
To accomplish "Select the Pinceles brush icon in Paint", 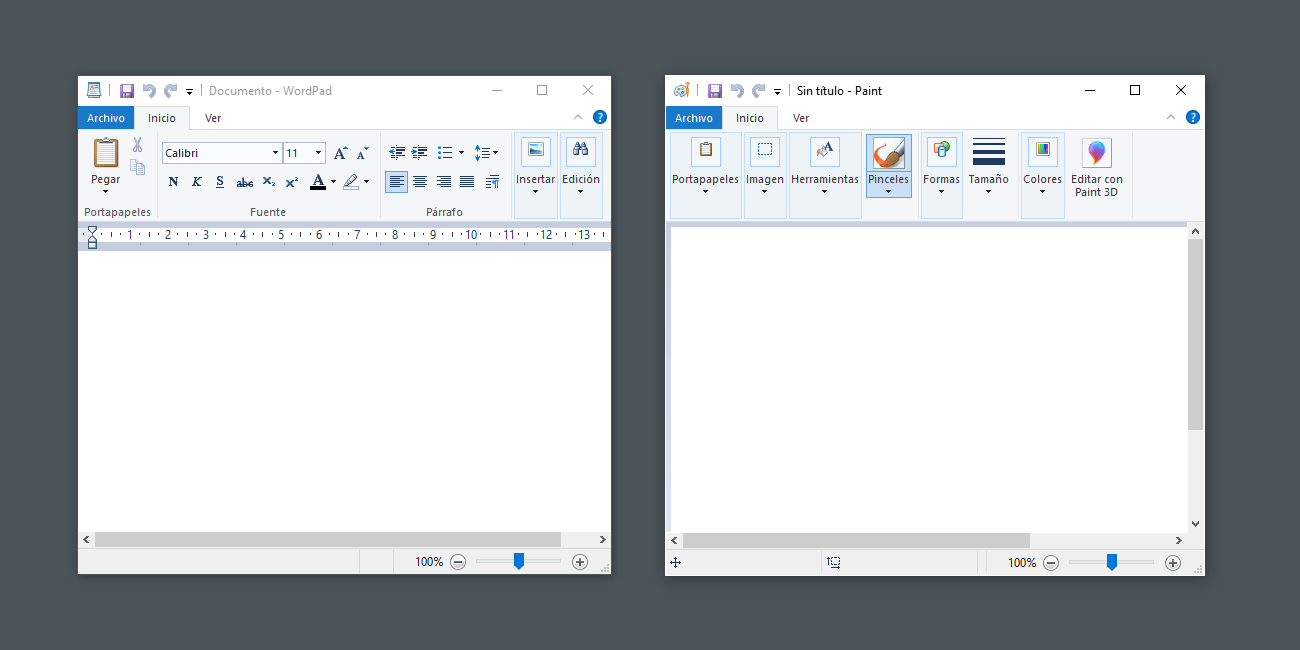I will (x=888, y=153).
